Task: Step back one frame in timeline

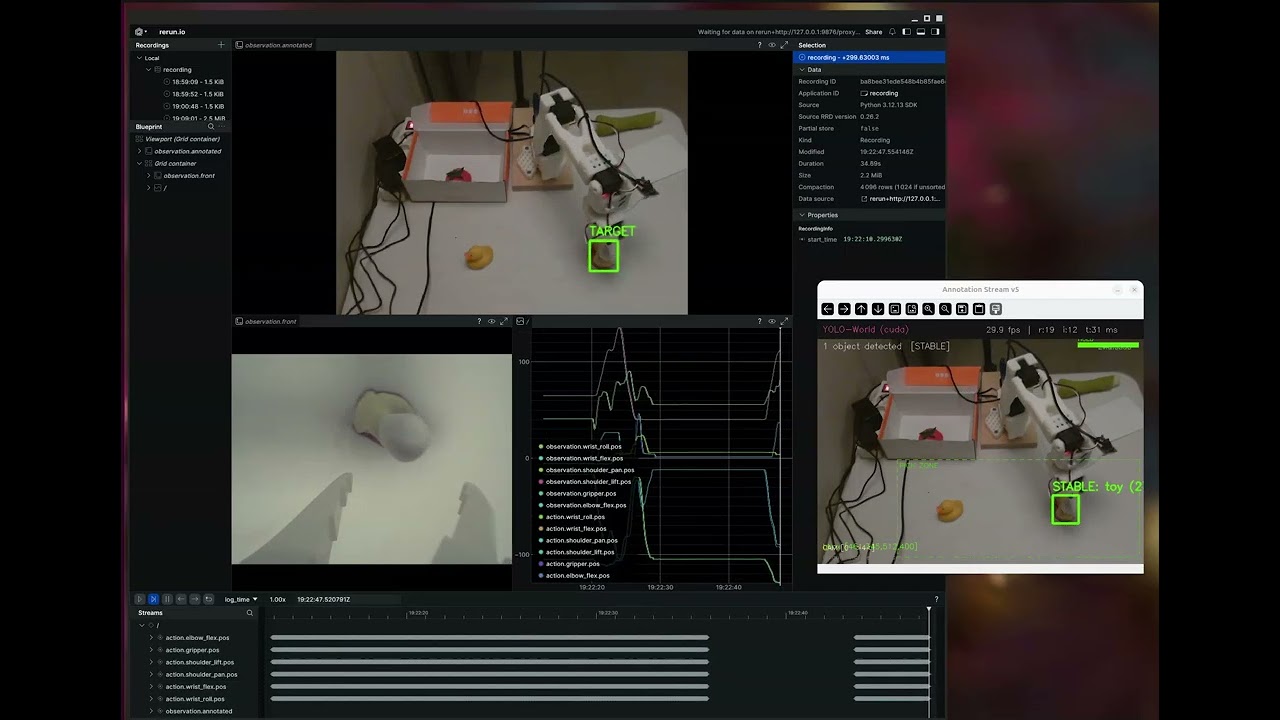Action: (181, 599)
